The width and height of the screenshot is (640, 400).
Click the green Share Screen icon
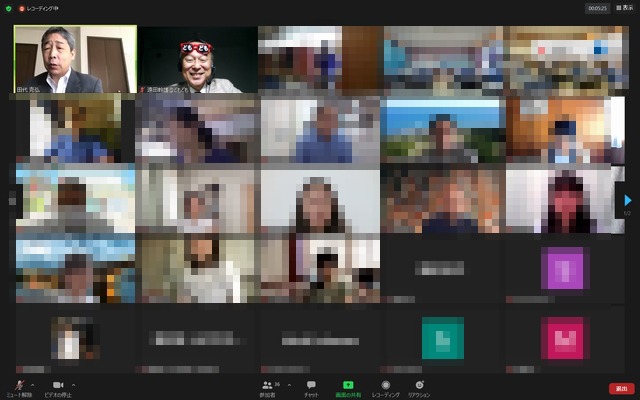348,385
